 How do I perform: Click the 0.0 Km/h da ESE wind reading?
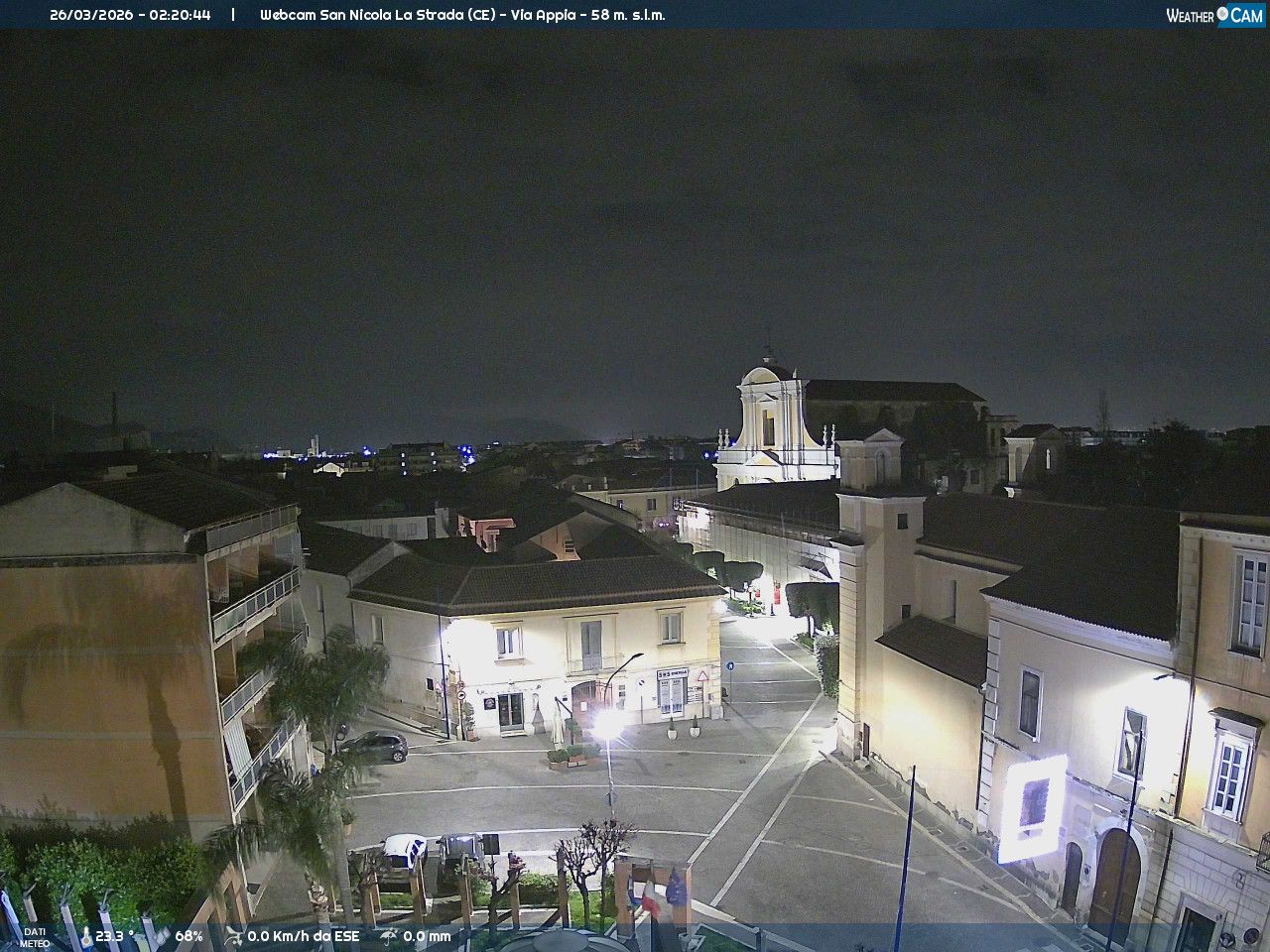tap(303, 936)
